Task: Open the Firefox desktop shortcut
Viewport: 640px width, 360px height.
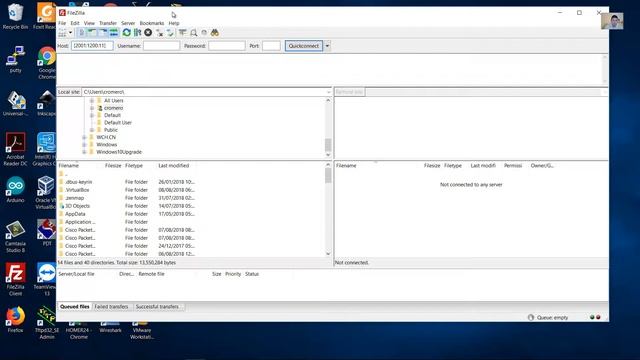Action: 15,320
